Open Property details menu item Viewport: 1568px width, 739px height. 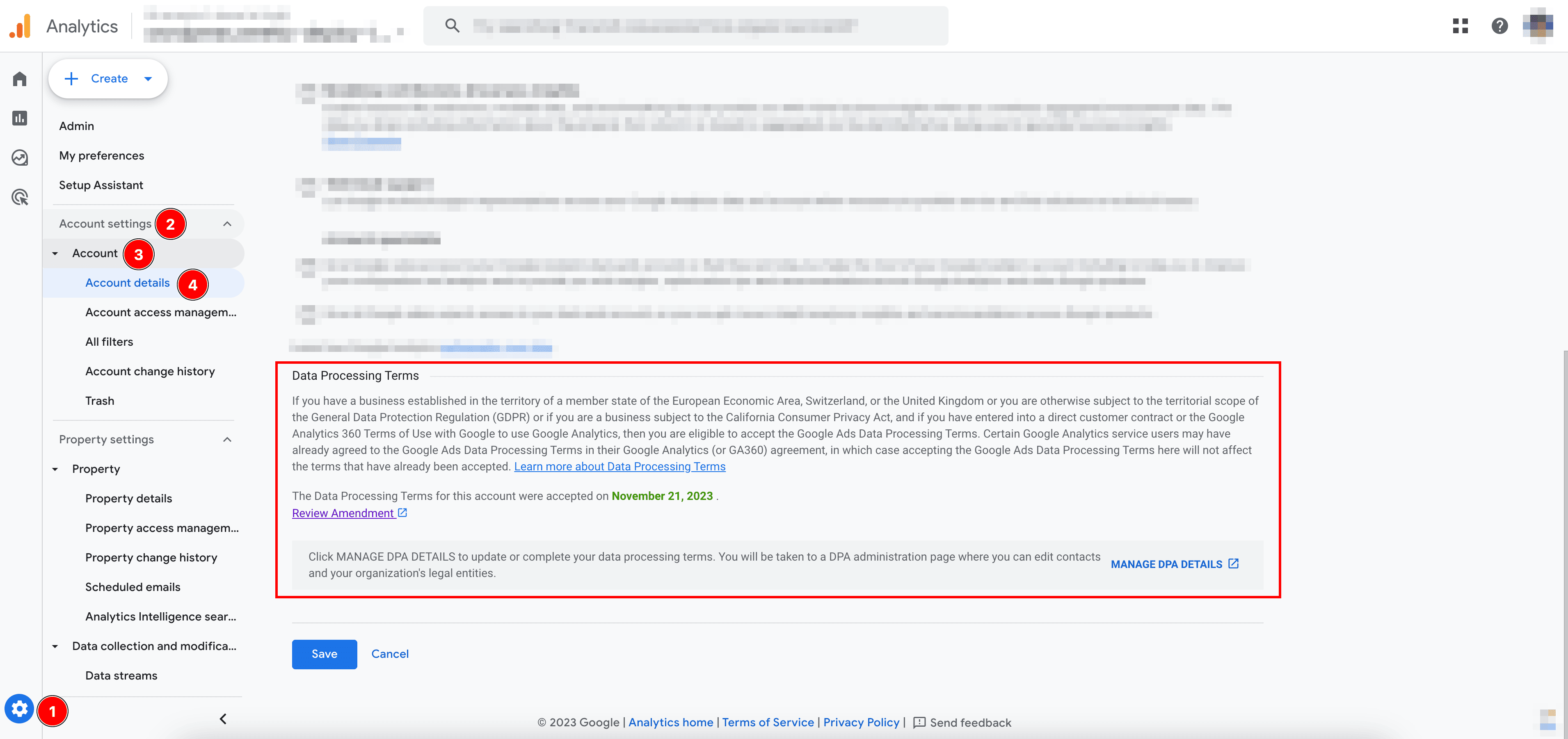(x=128, y=498)
